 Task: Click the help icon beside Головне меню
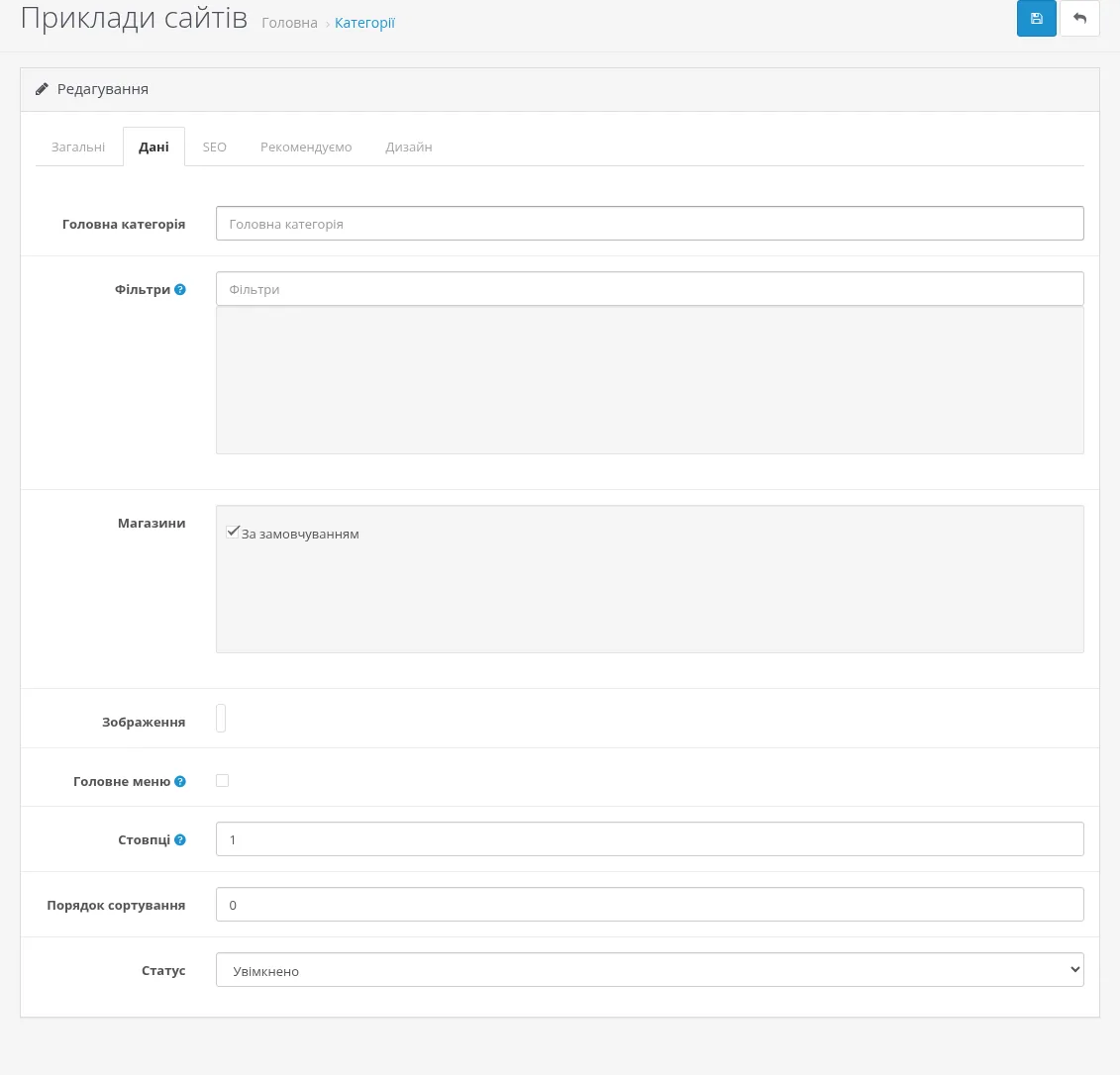(x=180, y=782)
